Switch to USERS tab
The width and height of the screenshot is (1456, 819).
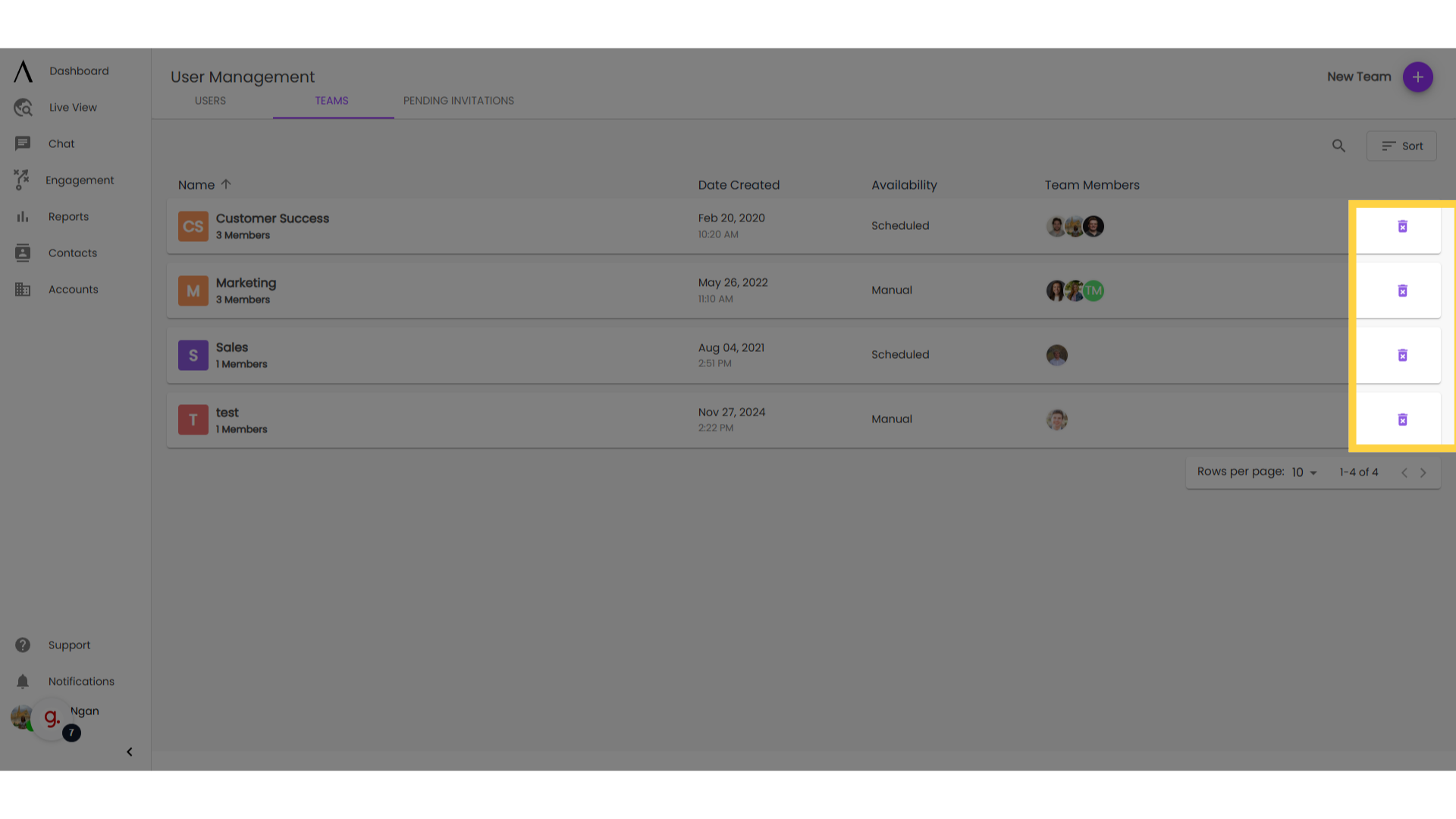tap(210, 100)
